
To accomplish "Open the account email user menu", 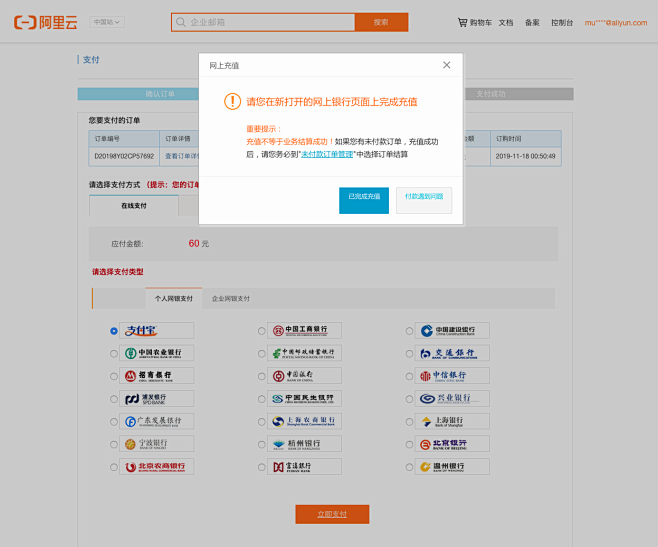I will [615, 22].
